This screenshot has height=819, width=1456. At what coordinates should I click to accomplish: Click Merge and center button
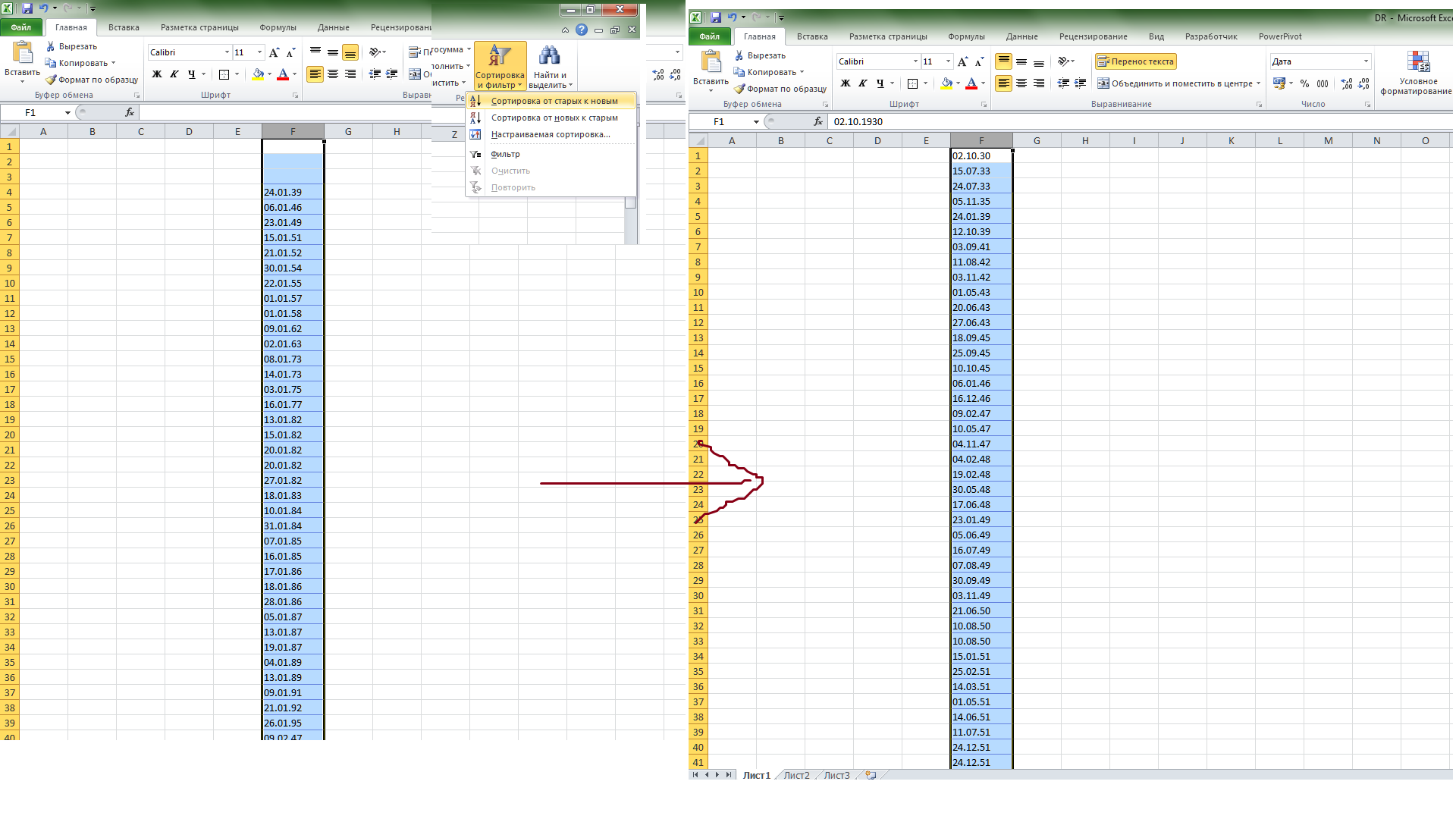click(x=1175, y=83)
